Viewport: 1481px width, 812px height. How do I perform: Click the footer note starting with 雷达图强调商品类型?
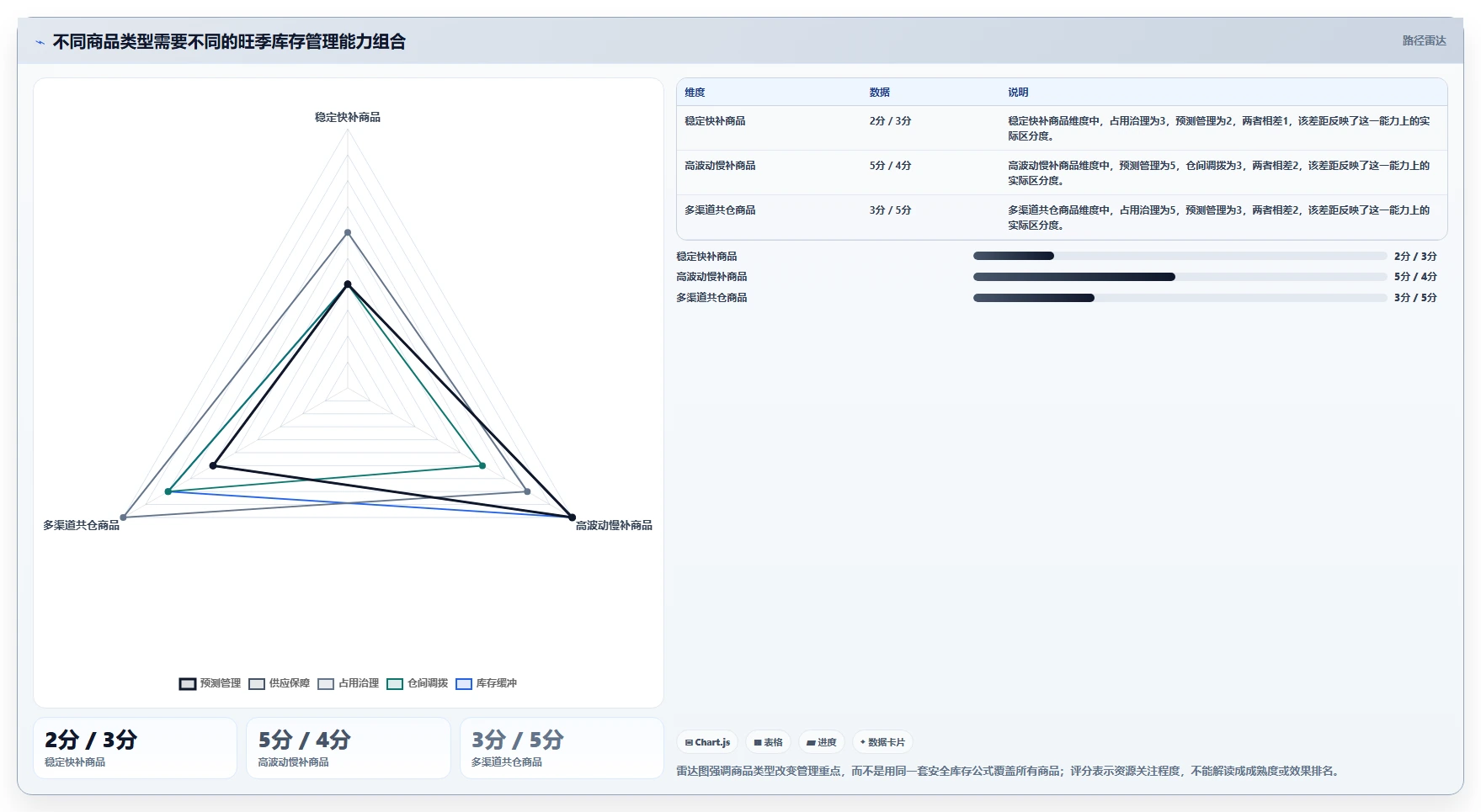click(x=1010, y=771)
